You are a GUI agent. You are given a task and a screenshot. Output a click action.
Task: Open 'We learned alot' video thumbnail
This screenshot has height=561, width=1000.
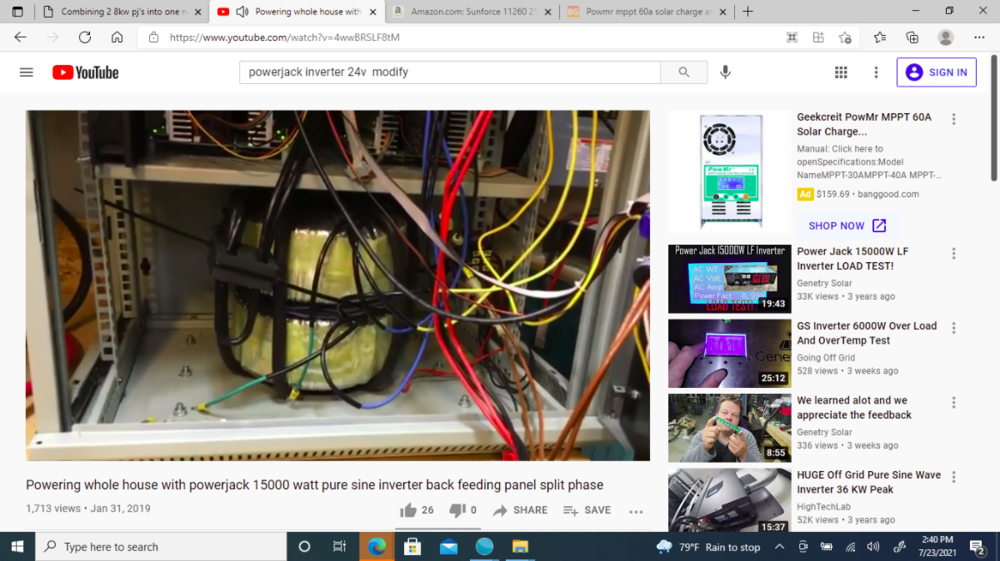[x=730, y=428]
